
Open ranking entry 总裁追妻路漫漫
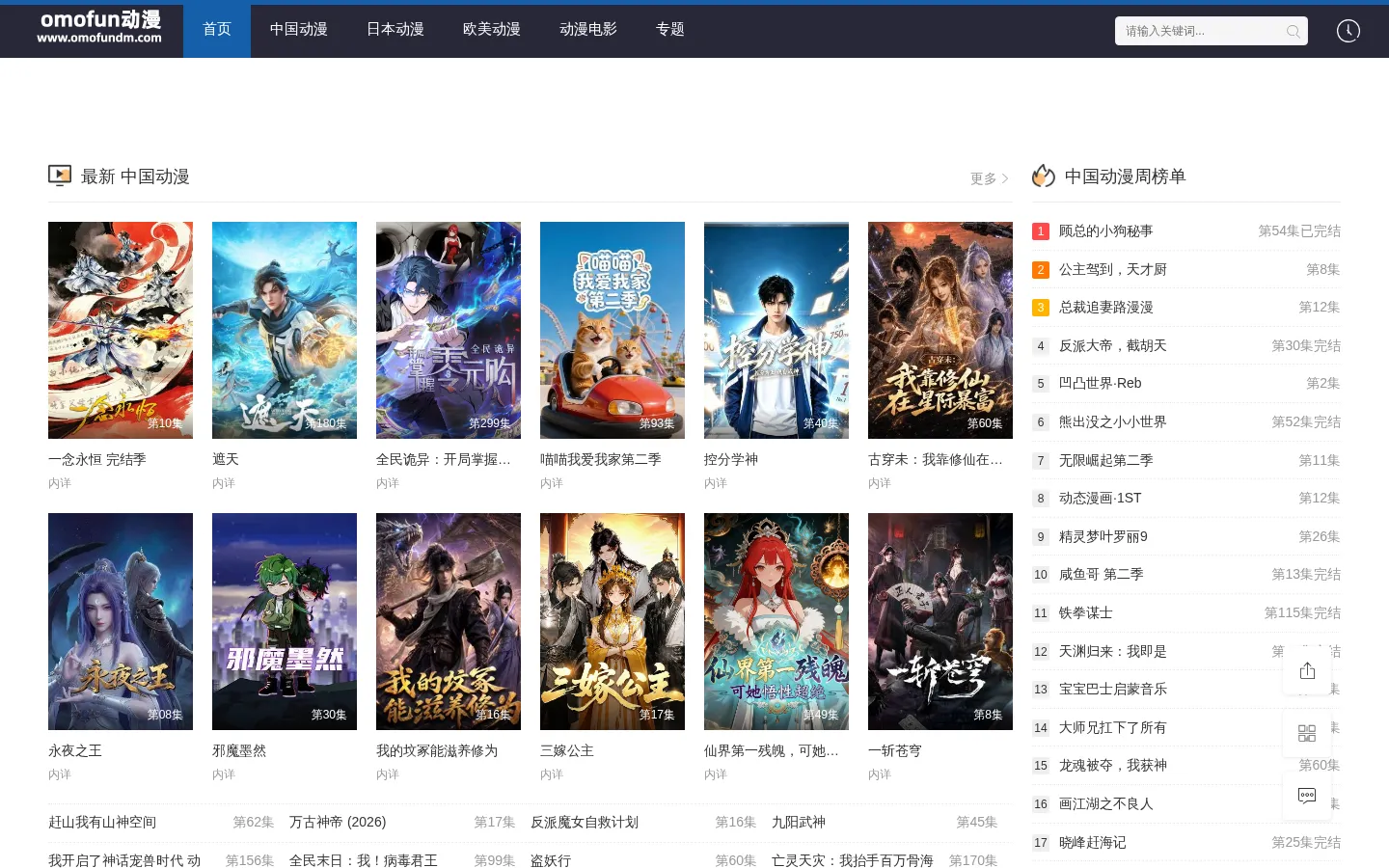1106,307
